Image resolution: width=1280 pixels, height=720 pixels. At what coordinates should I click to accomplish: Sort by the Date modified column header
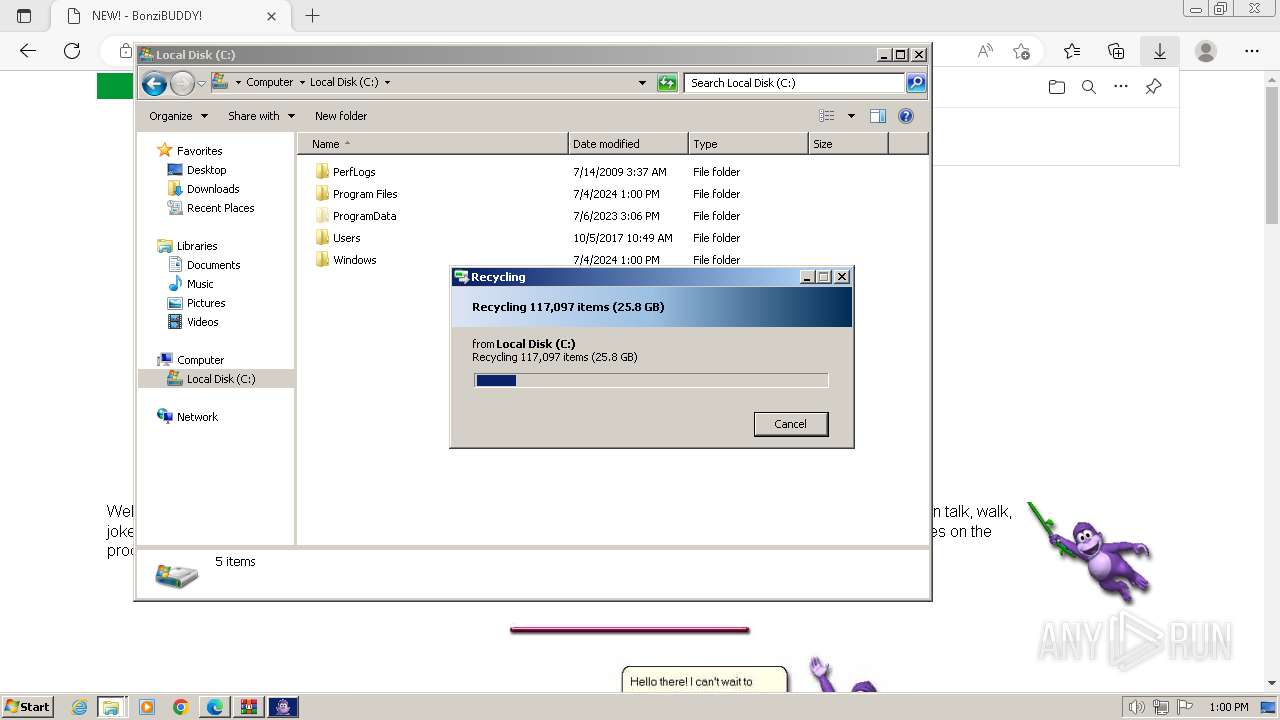628,144
